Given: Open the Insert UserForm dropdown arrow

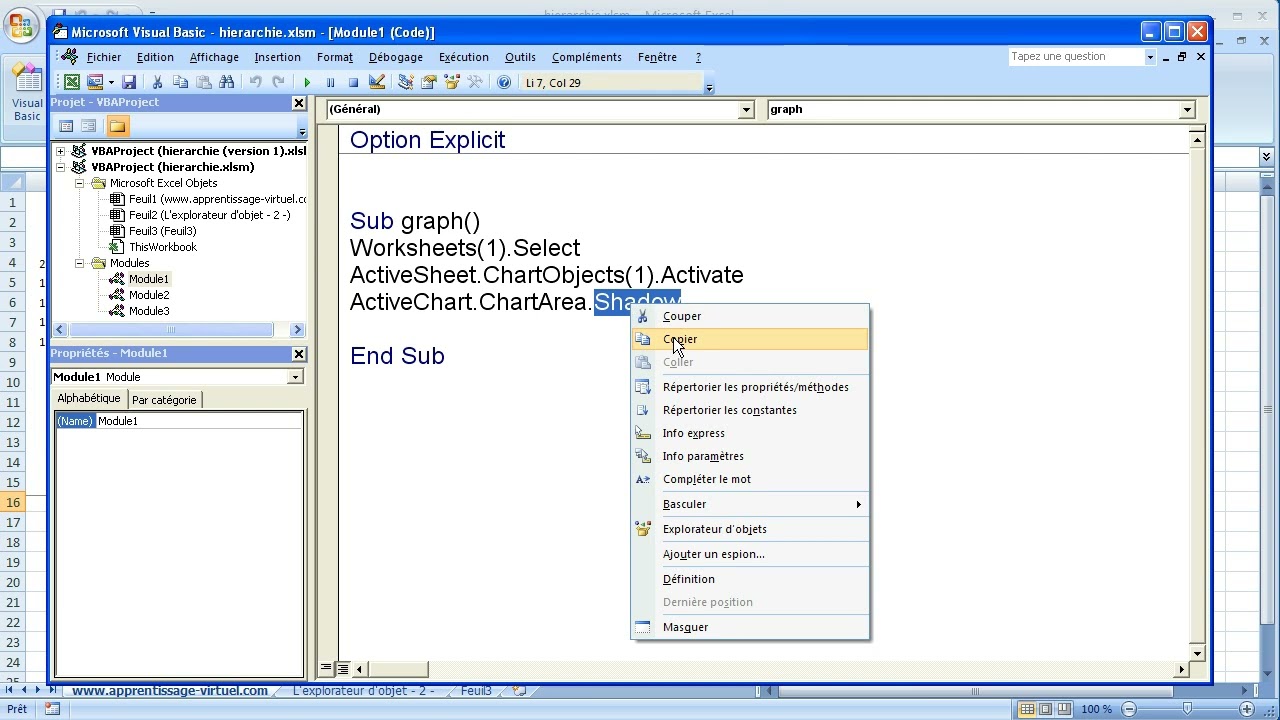Looking at the screenshot, I should (111, 82).
